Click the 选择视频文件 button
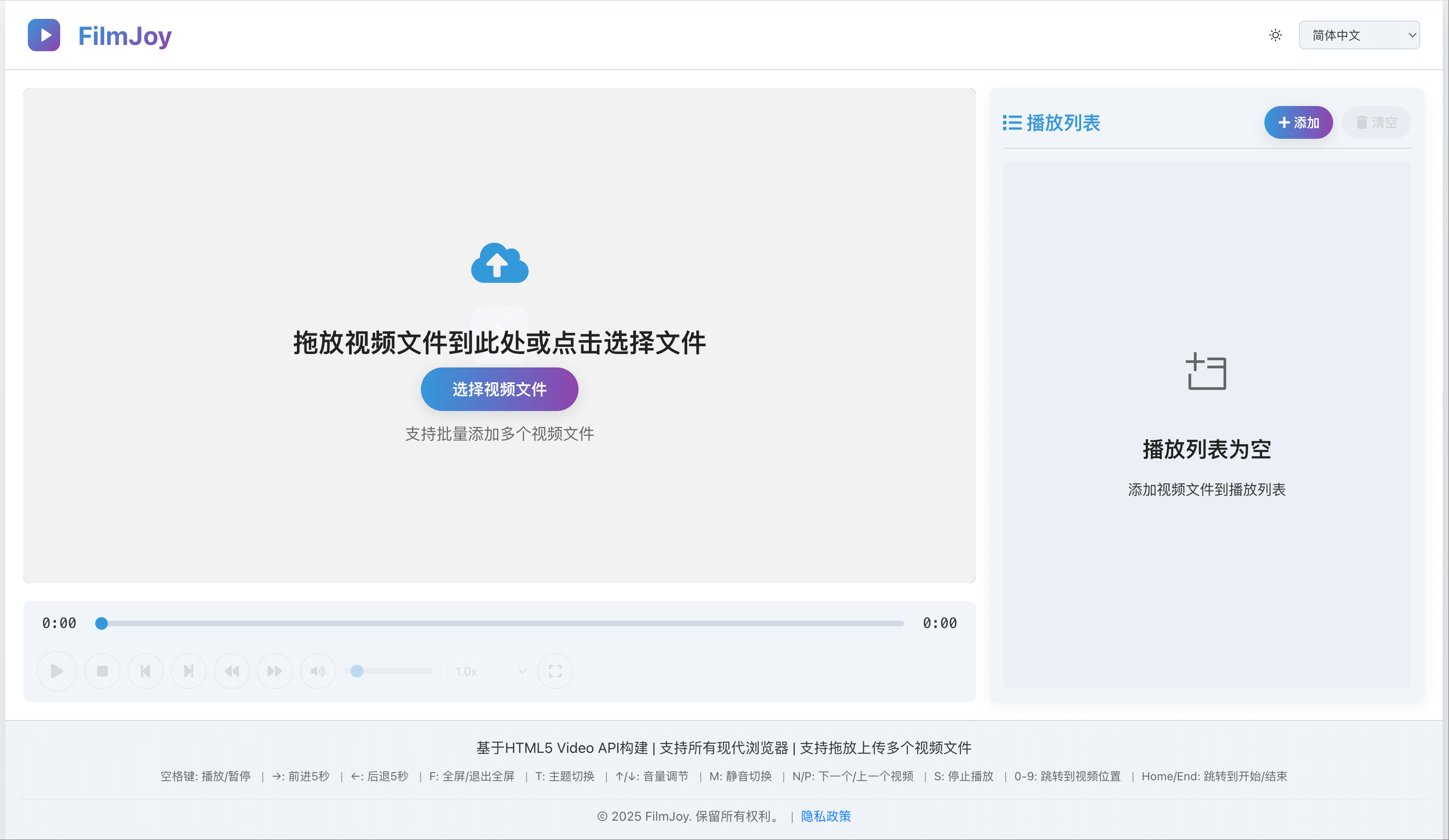Image resolution: width=1449 pixels, height=840 pixels. (x=499, y=389)
